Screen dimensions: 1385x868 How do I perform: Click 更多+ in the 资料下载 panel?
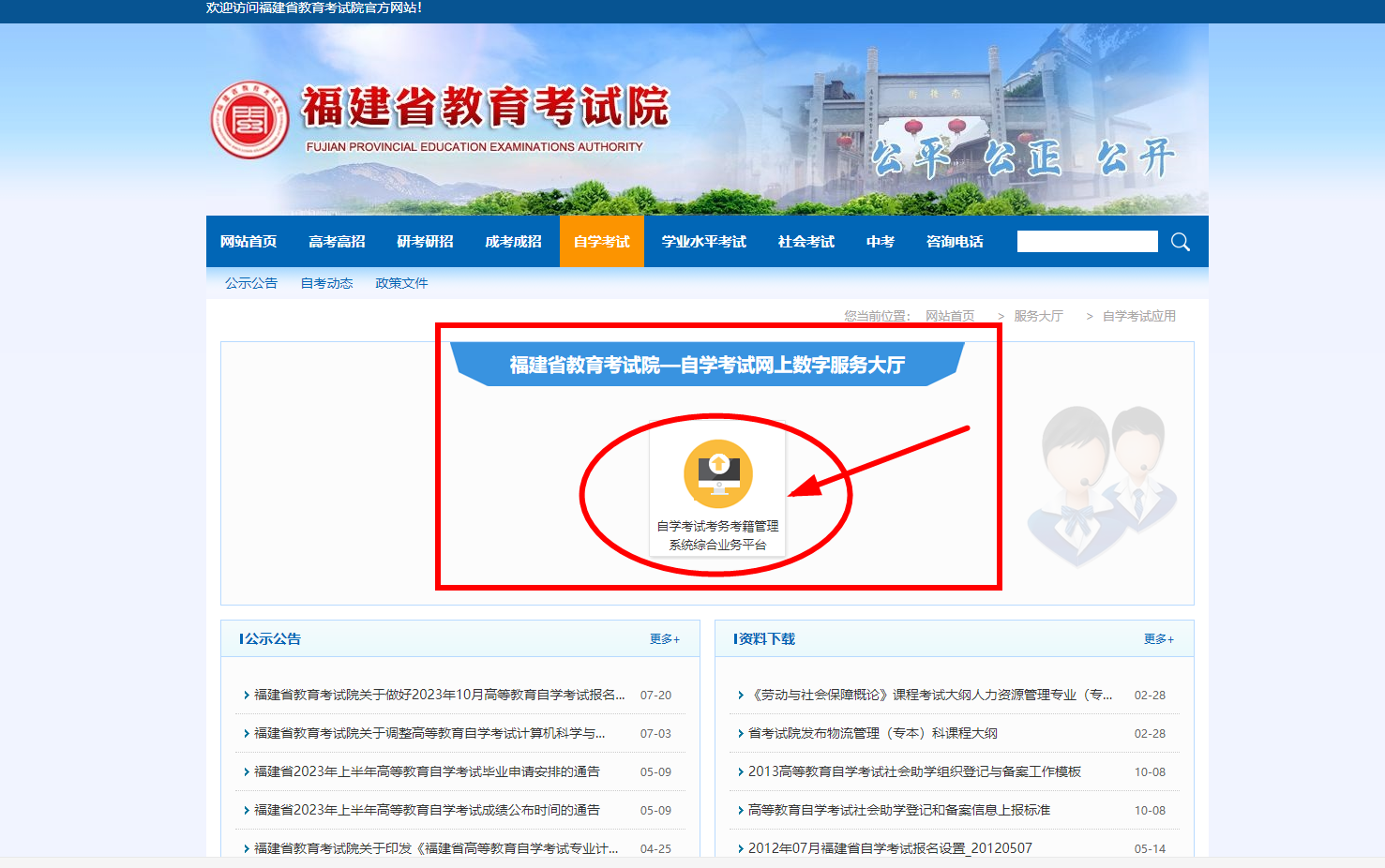(x=1159, y=639)
